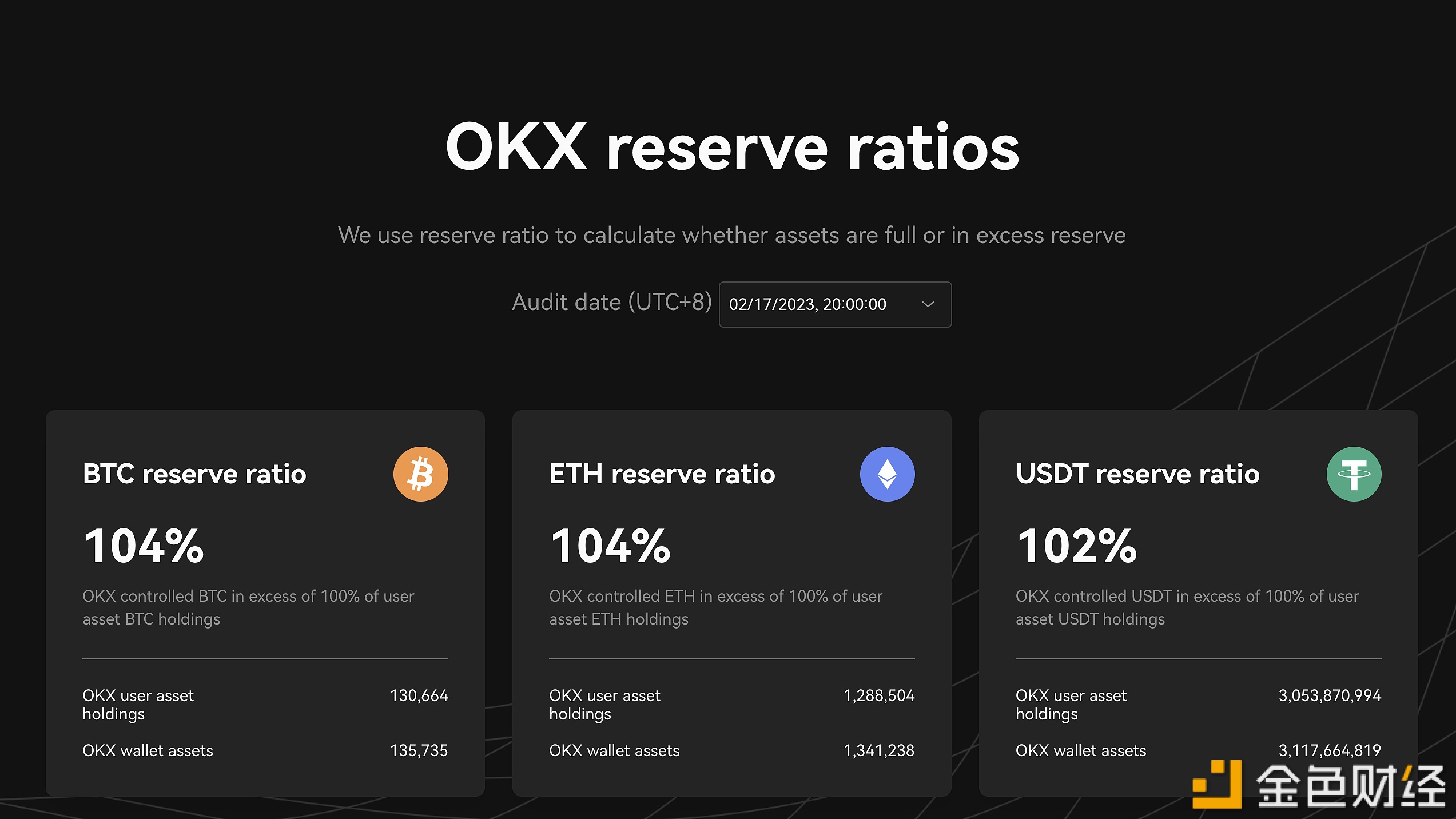Click the USDT reserve ratio heading
Viewport: 1456px width, 819px height.
(1137, 474)
